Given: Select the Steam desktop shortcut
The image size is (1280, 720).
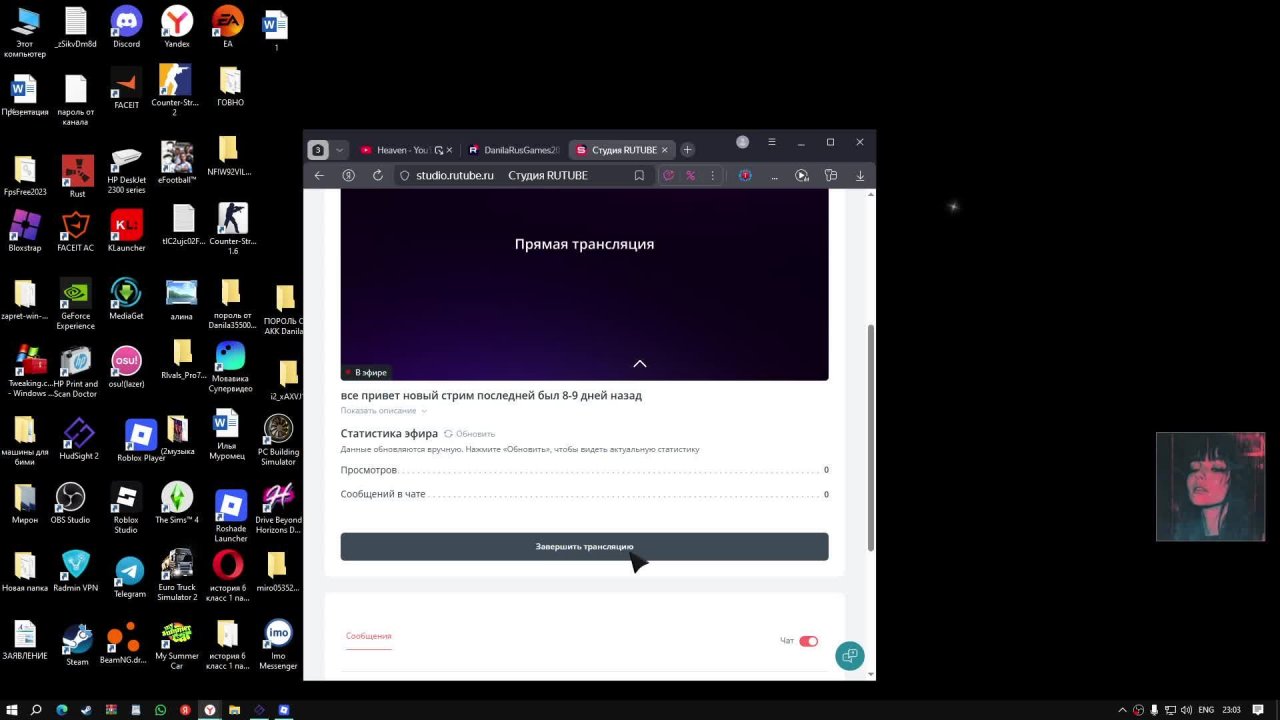Looking at the screenshot, I should [77, 645].
